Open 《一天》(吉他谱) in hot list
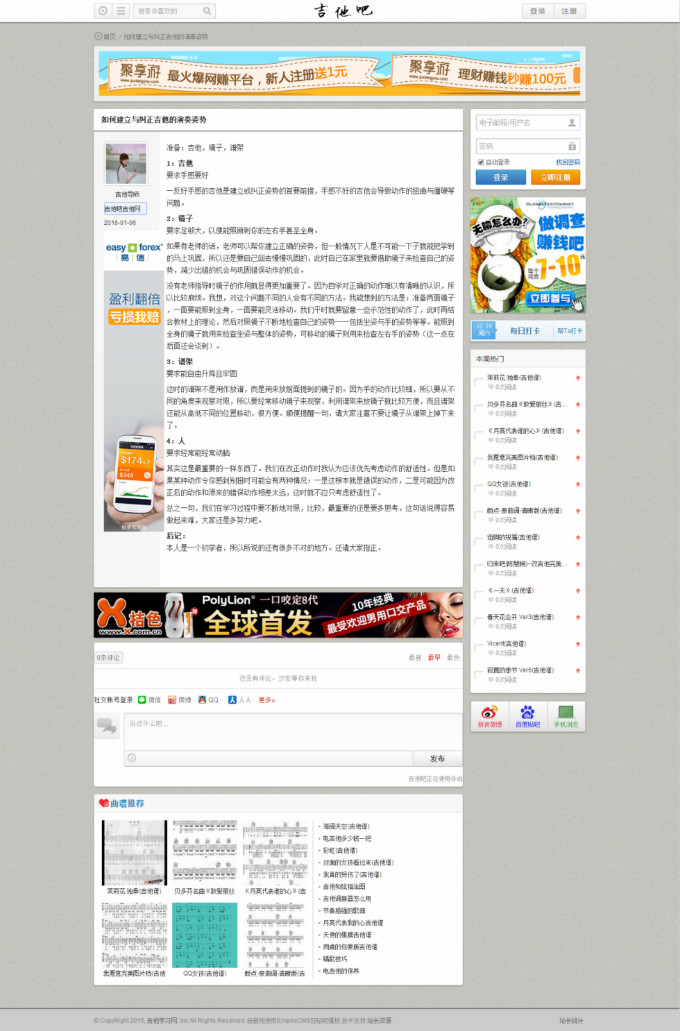The width and height of the screenshot is (680, 1031). (510, 590)
